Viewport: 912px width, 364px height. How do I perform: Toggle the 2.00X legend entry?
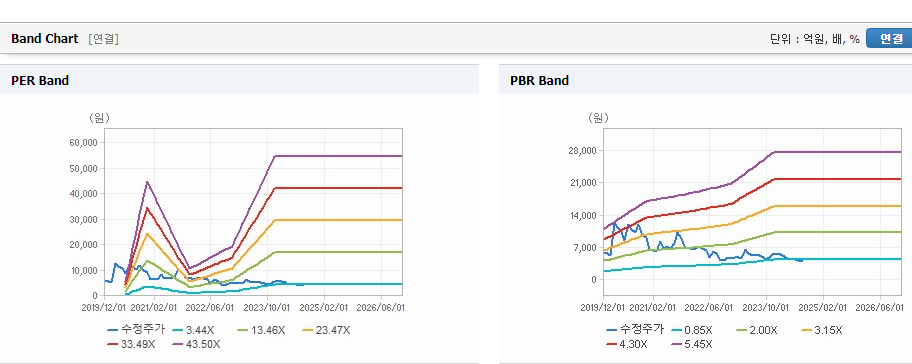pyautogui.click(x=756, y=330)
